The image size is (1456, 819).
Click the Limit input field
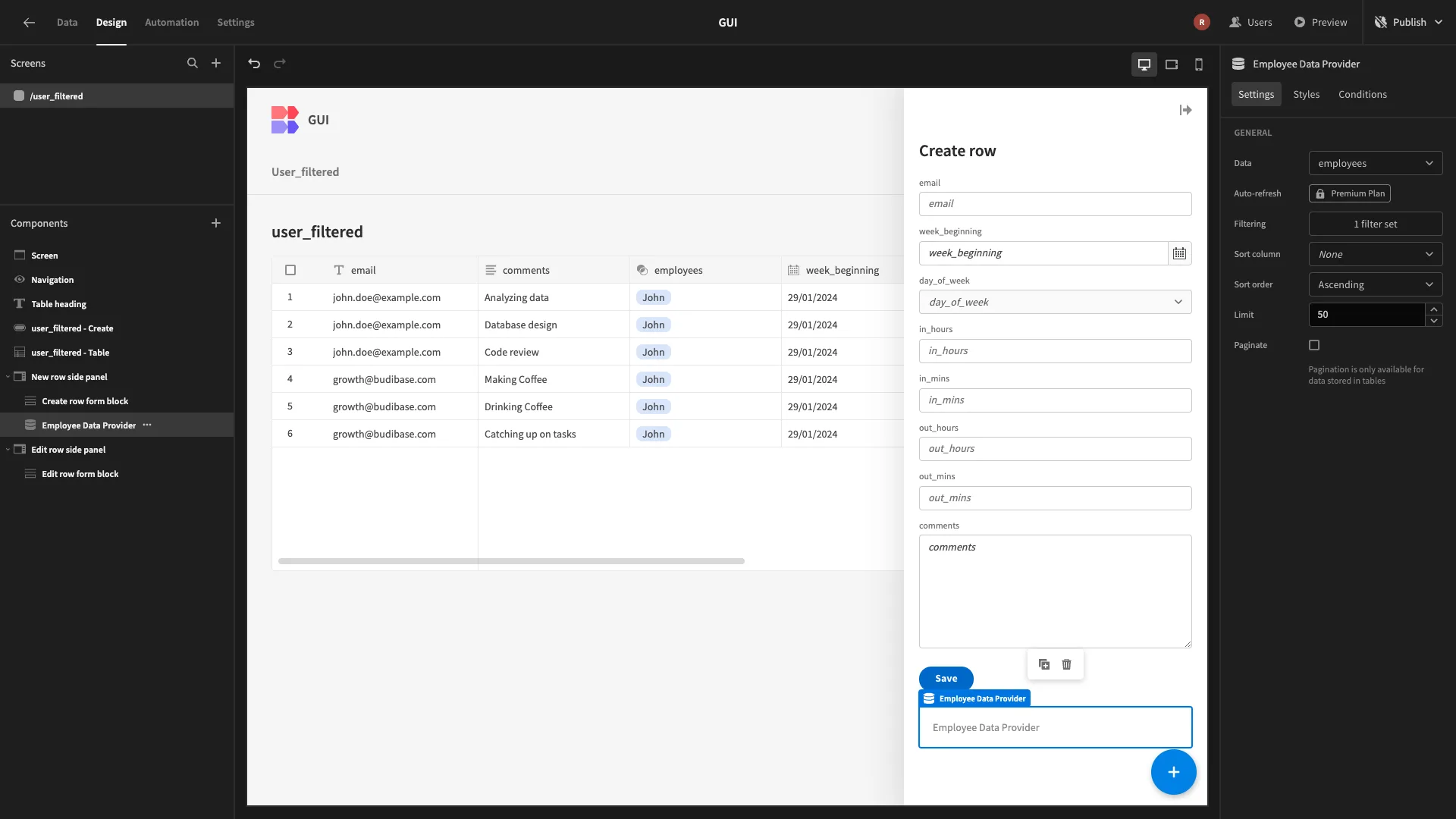(x=1367, y=315)
